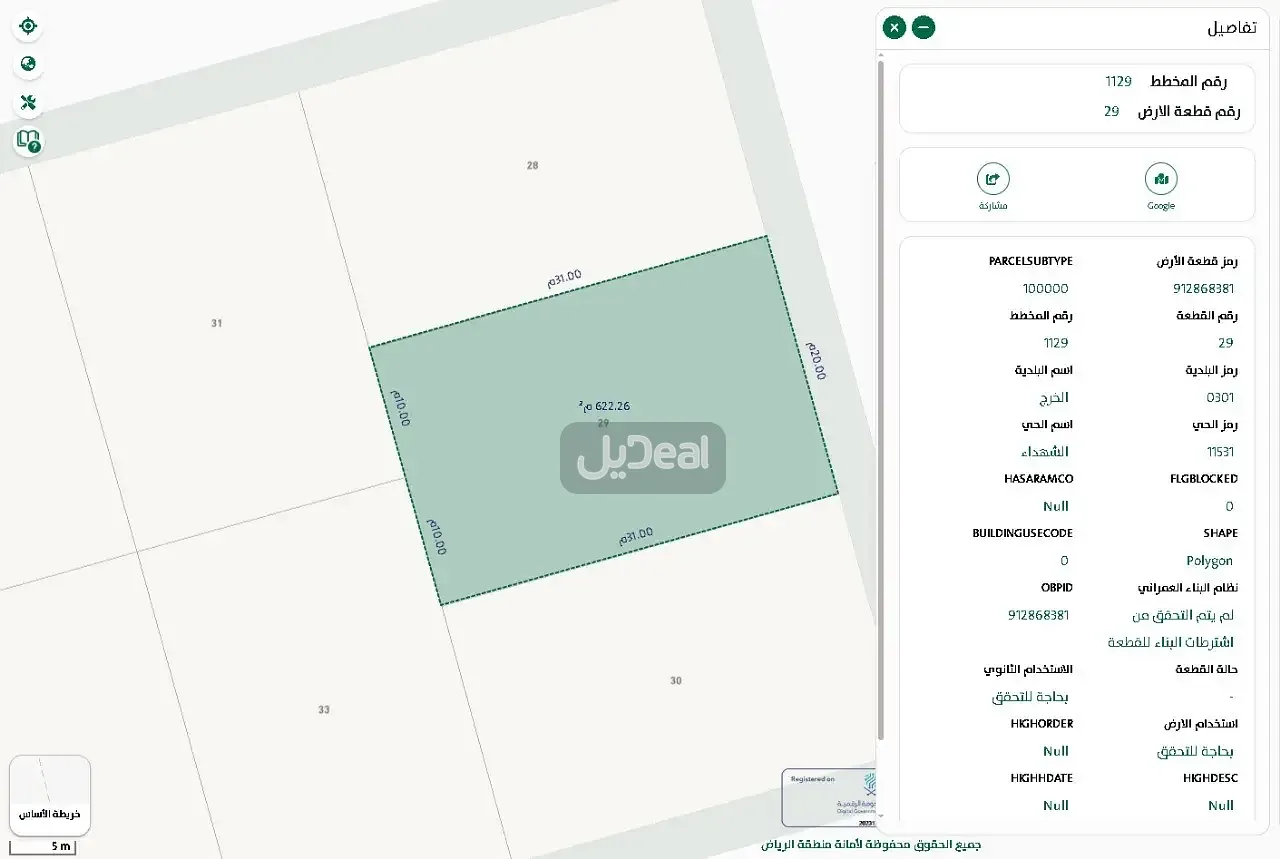This screenshot has height=859, width=1280.
Task: Collapse details panel with minus button
Action: pyautogui.click(x=924, y=28)
